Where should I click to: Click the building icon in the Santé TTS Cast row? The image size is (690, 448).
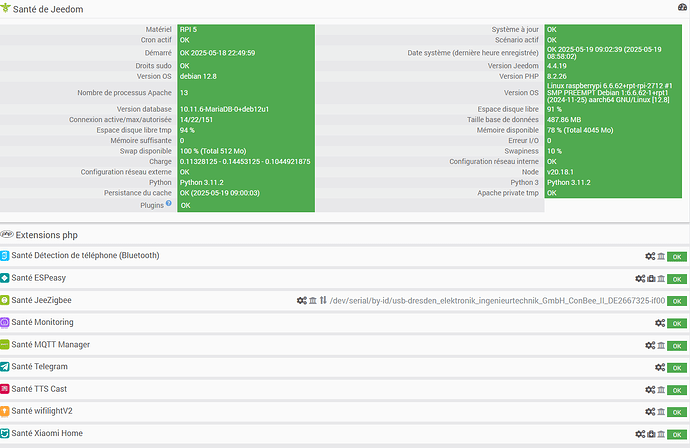click(661, 389)
